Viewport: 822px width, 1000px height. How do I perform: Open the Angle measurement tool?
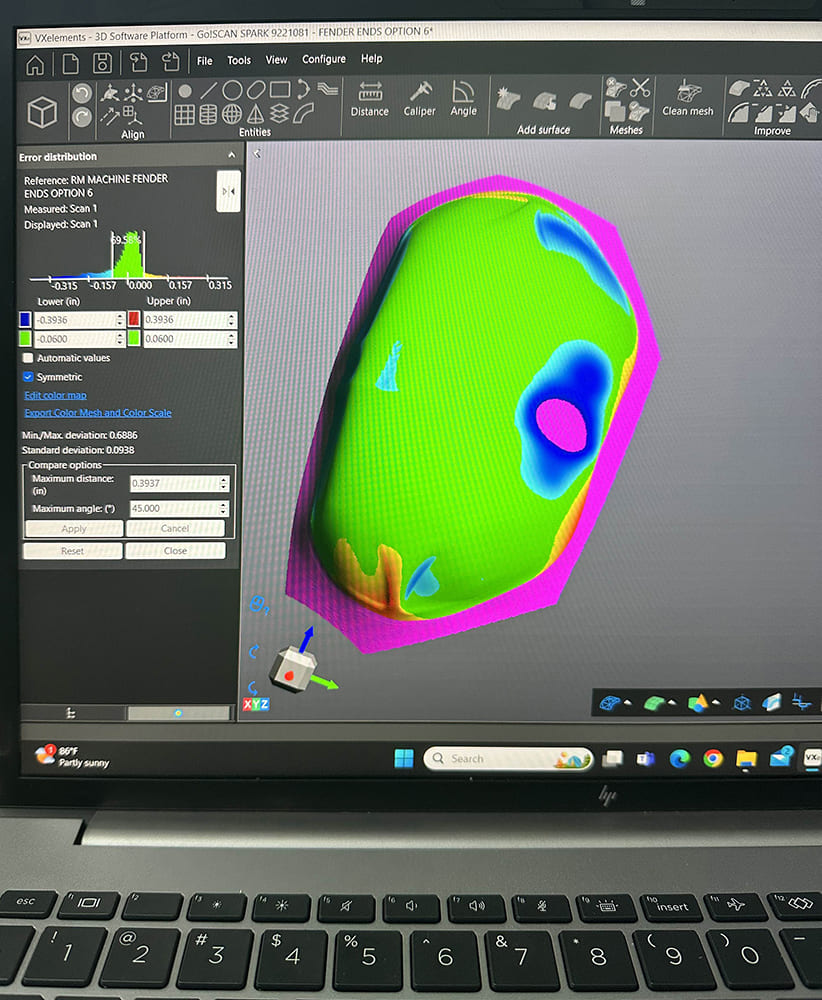[x=464, y=98]
